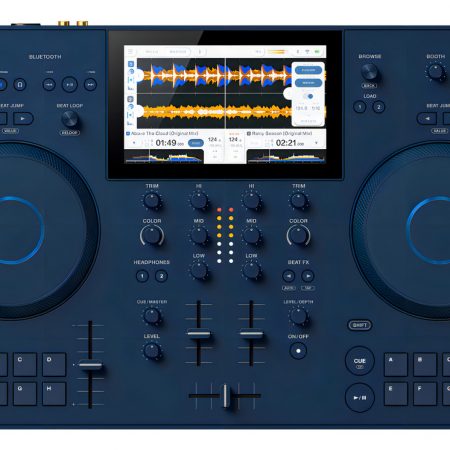Click the right channel LOW knob
Viewport: 450px width, 450px height.
click(251, 270)
